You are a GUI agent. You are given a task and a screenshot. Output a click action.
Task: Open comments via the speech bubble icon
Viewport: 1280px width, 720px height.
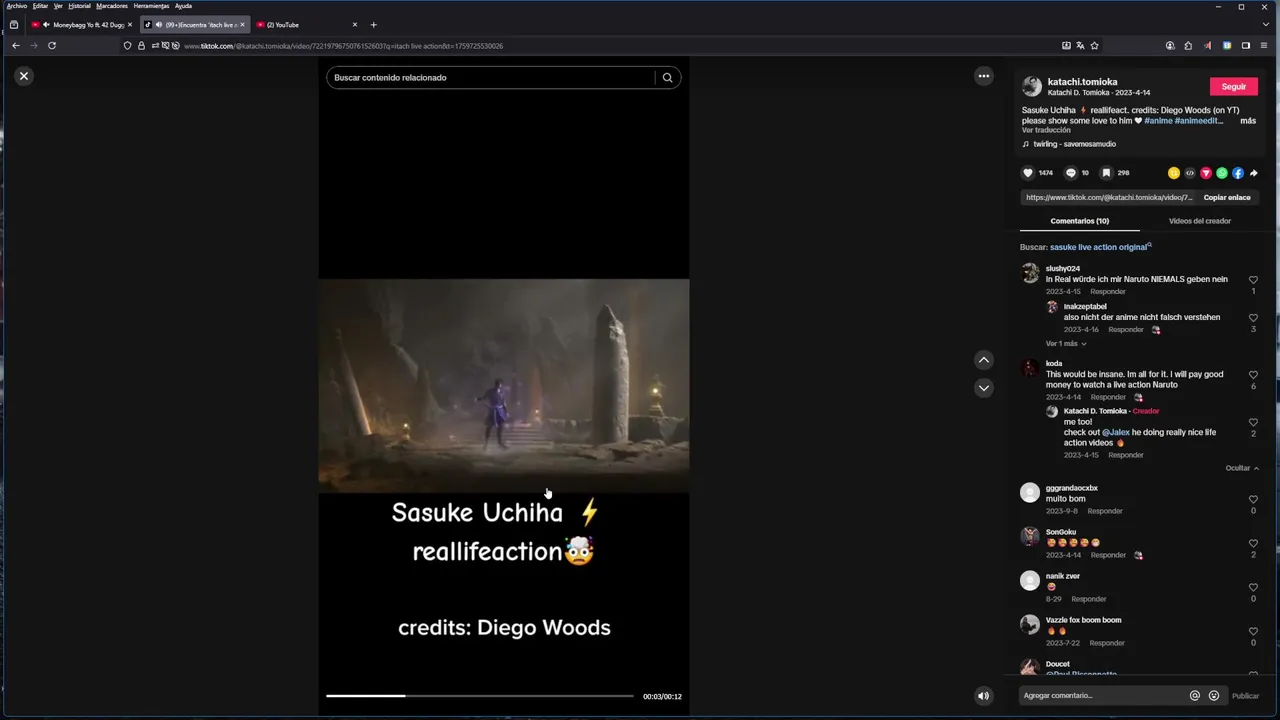click(1071, 173)
